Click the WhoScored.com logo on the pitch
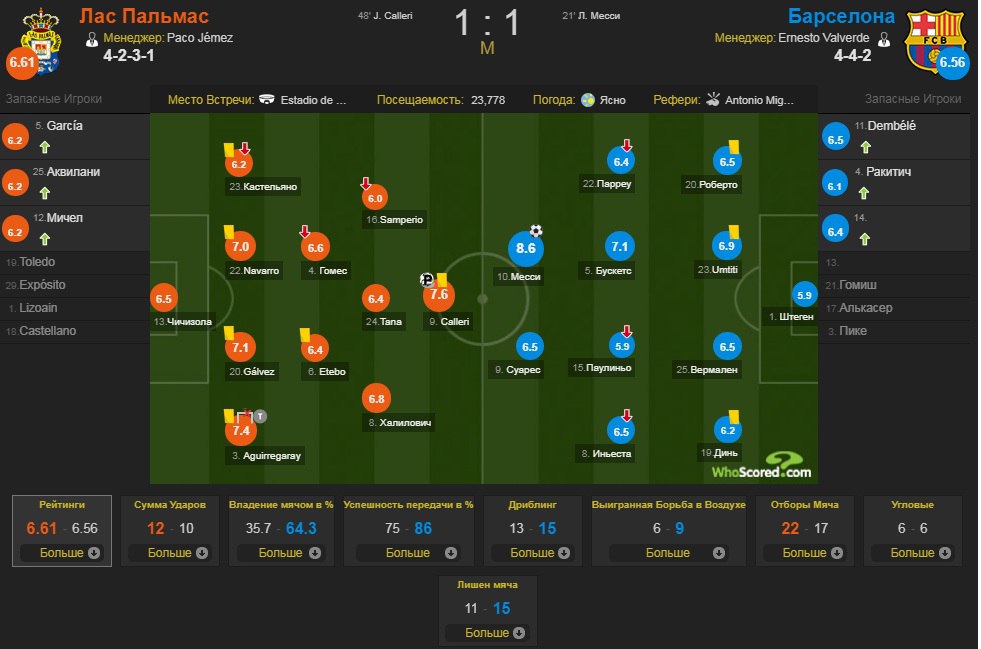Viewport: 981px width, 649px height. coord(761,467)
